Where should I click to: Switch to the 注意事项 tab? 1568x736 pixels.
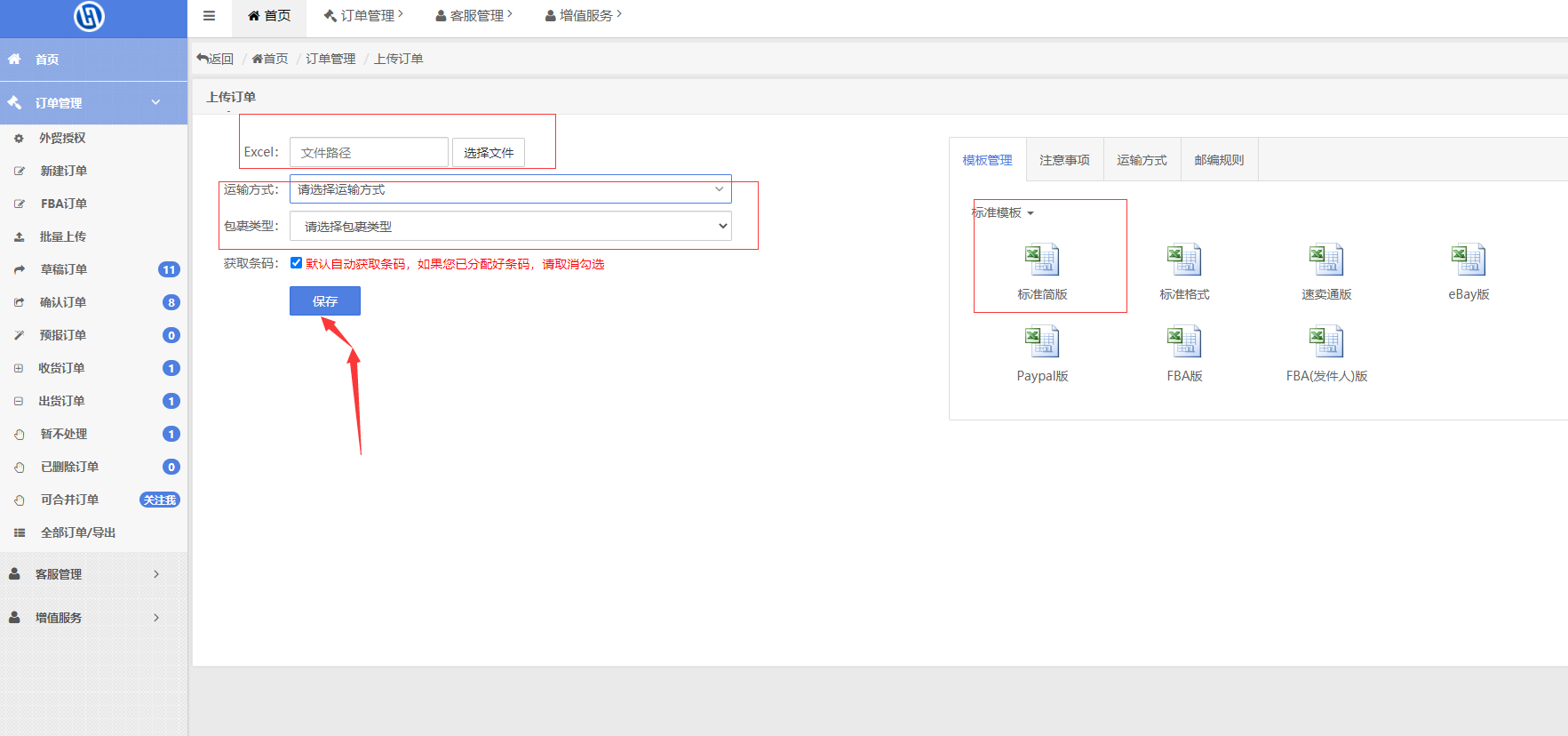(1064, 160)
